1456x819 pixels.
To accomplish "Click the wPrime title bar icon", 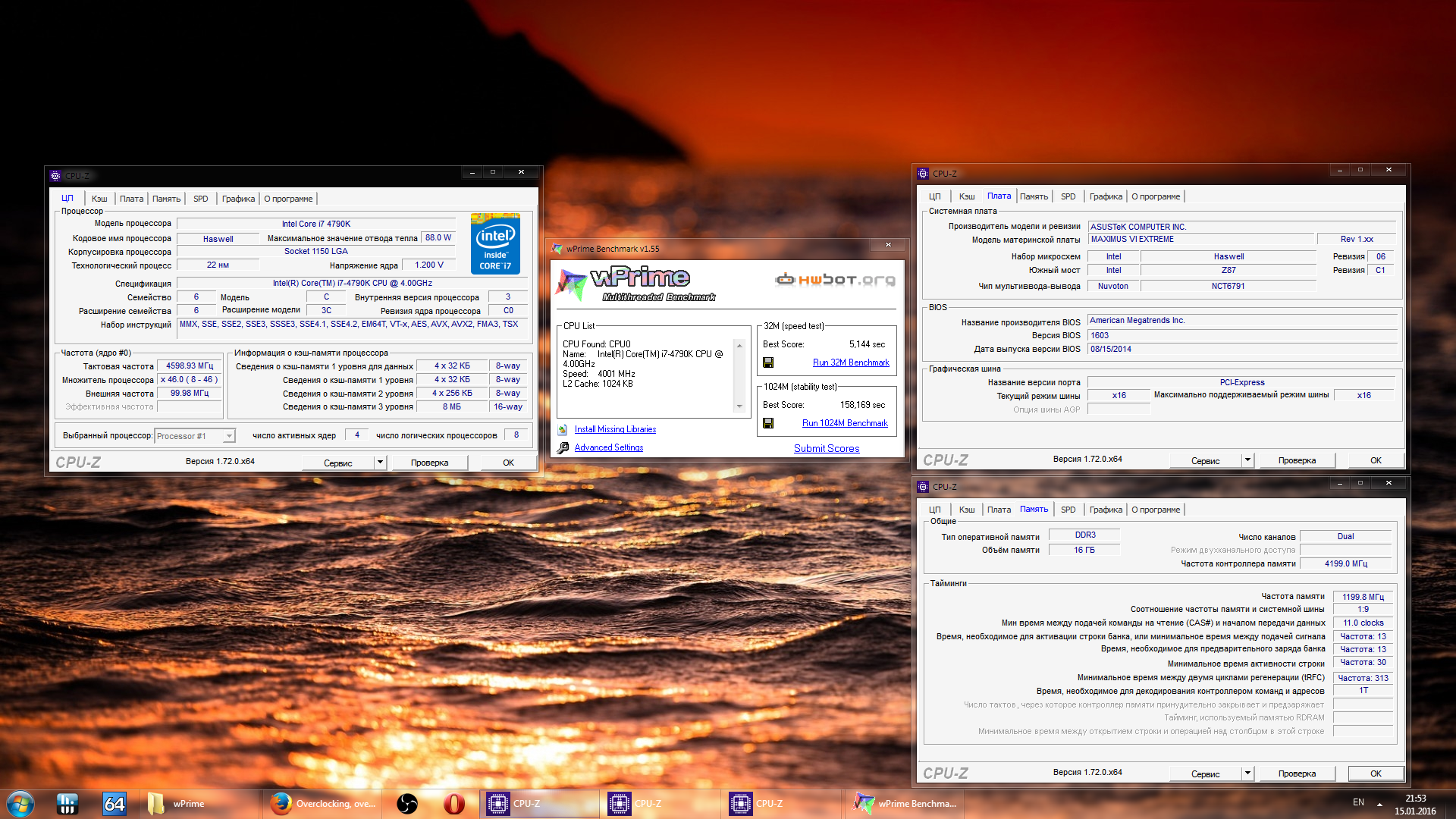I will [557, 249].
